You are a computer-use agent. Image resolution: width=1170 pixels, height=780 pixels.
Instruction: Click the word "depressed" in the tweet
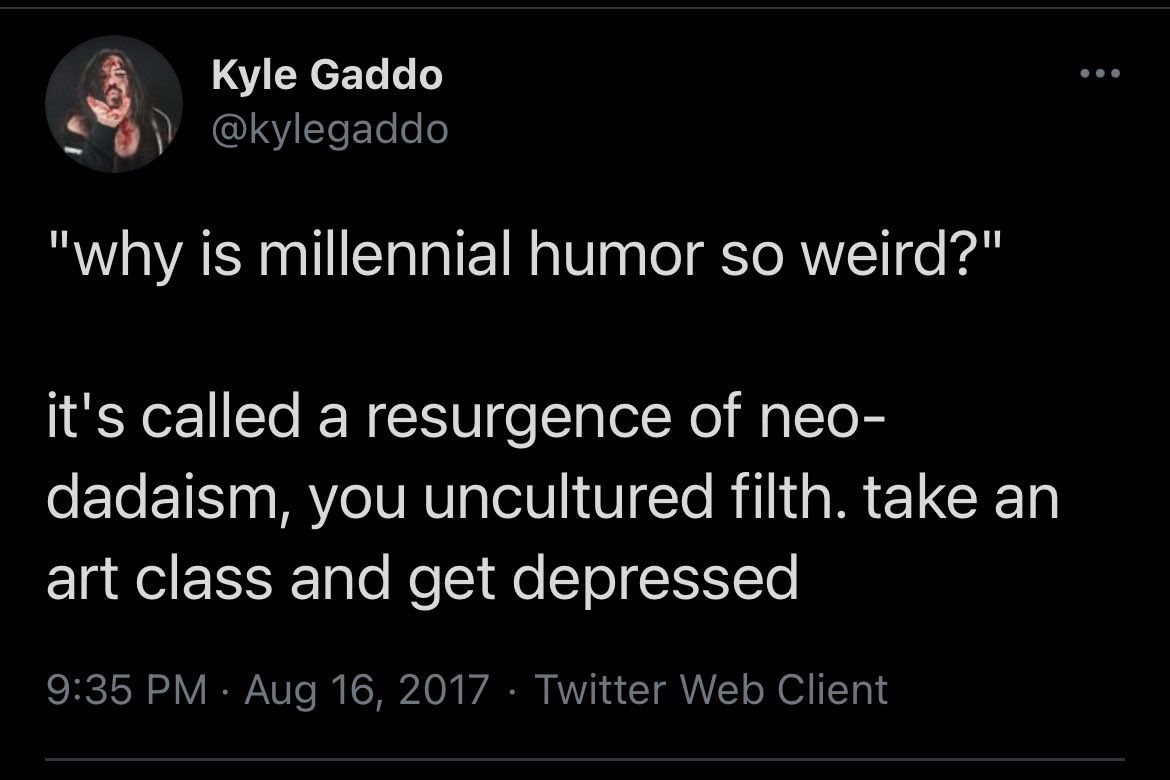coord(651,579)
